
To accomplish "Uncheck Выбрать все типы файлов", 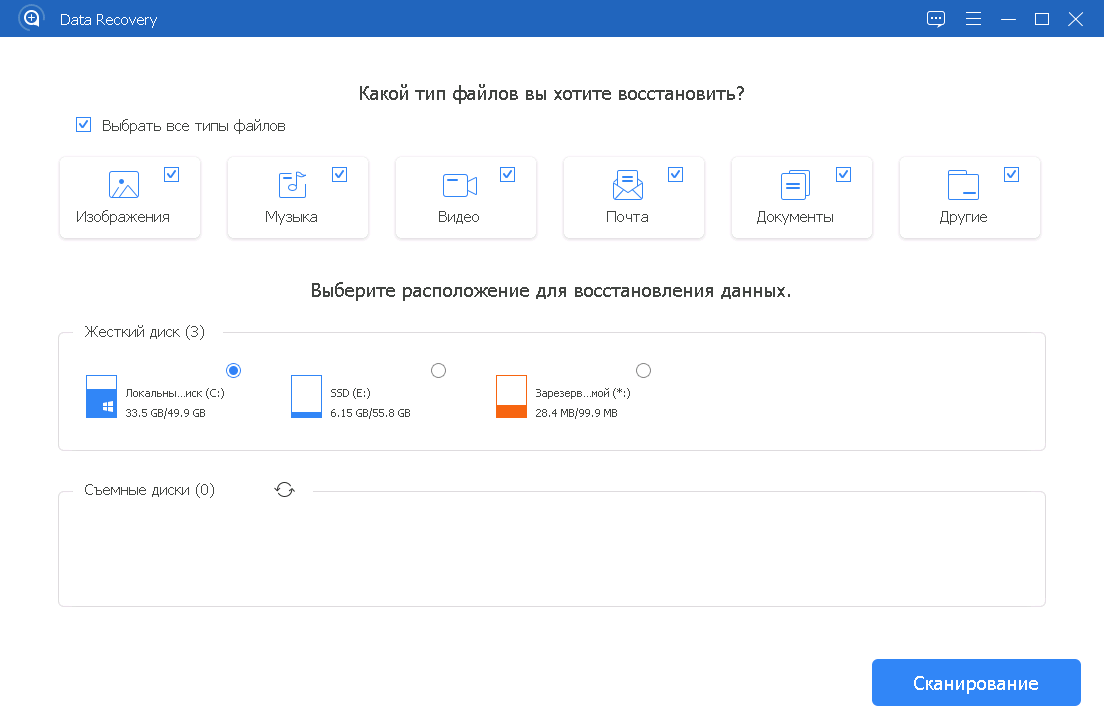I will [83, 124].
